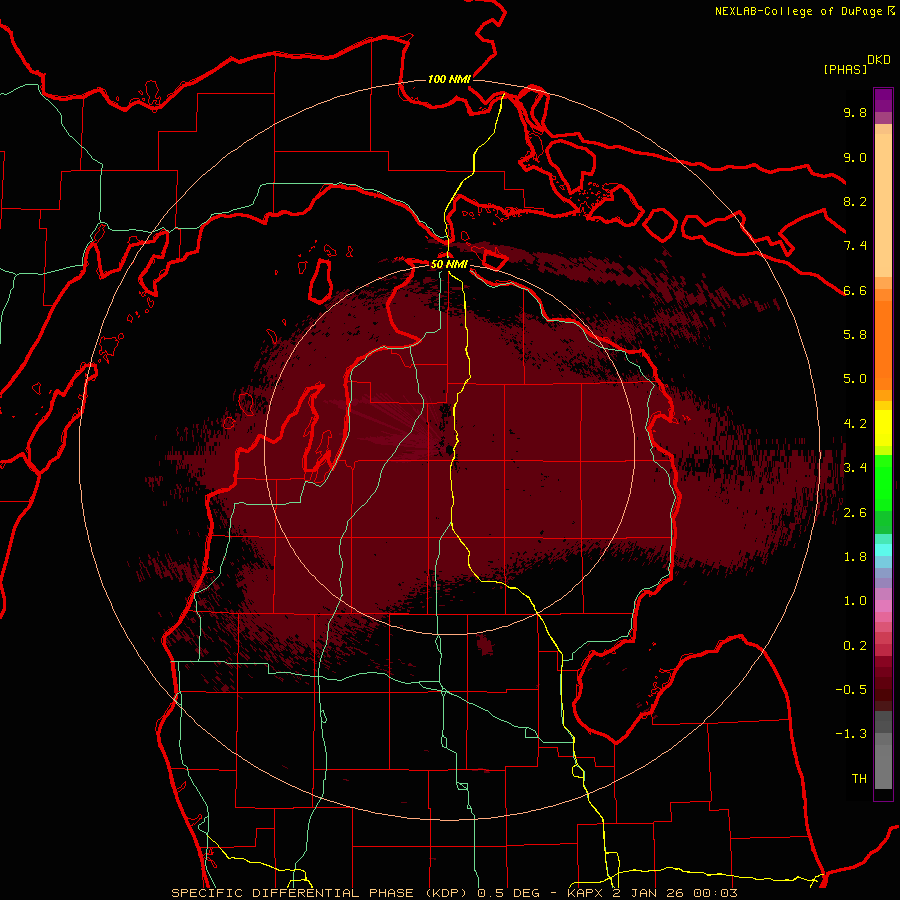Viewport: 900px width, 900px height.
Task: Pick the cyan color bar segment
Action: (883, 550)
